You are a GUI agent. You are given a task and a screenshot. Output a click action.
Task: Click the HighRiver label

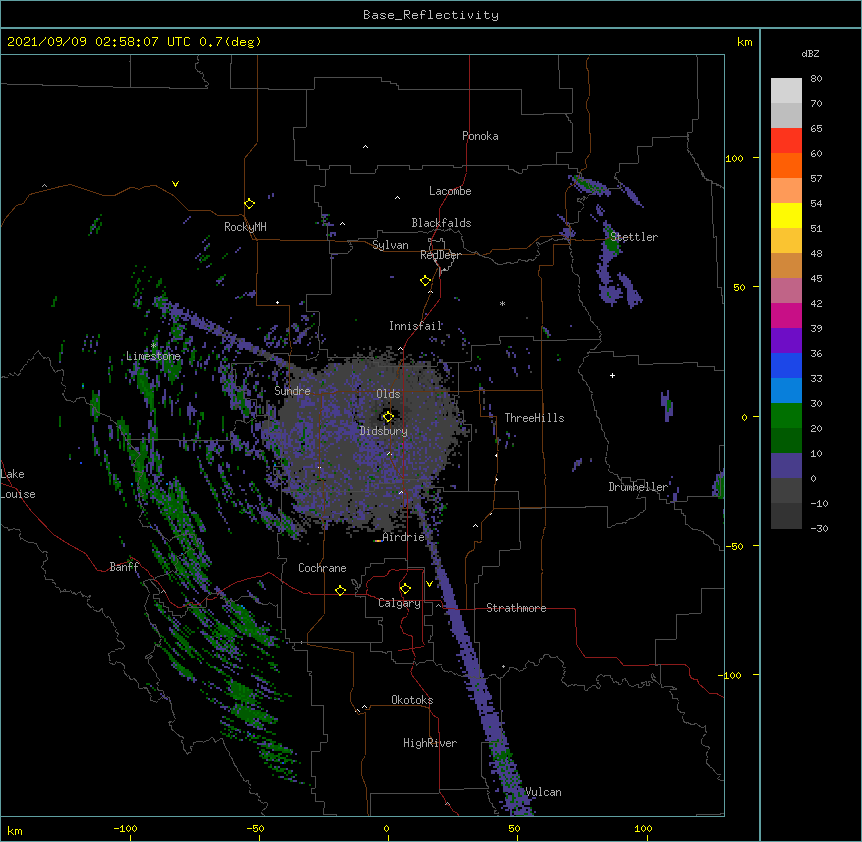430,743
